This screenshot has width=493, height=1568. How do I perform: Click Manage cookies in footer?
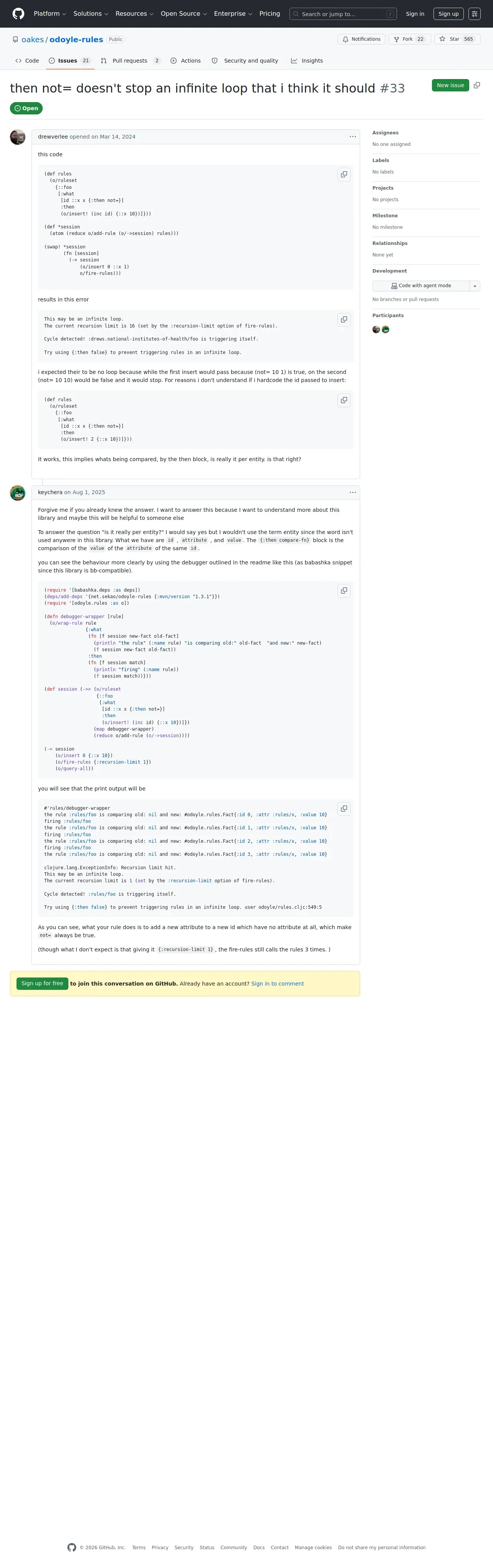coord(313,1548)
